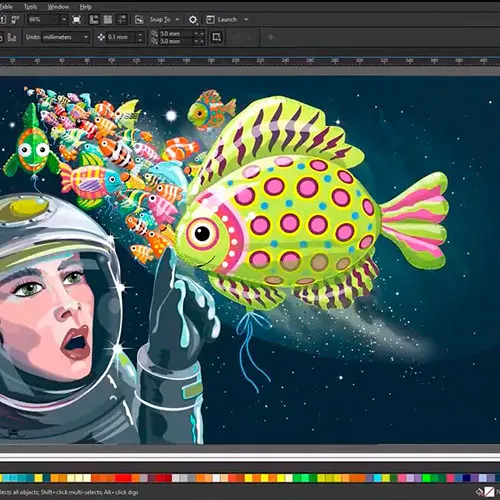
Task: Toggle the show grid button
Action: tap(108, 20)
